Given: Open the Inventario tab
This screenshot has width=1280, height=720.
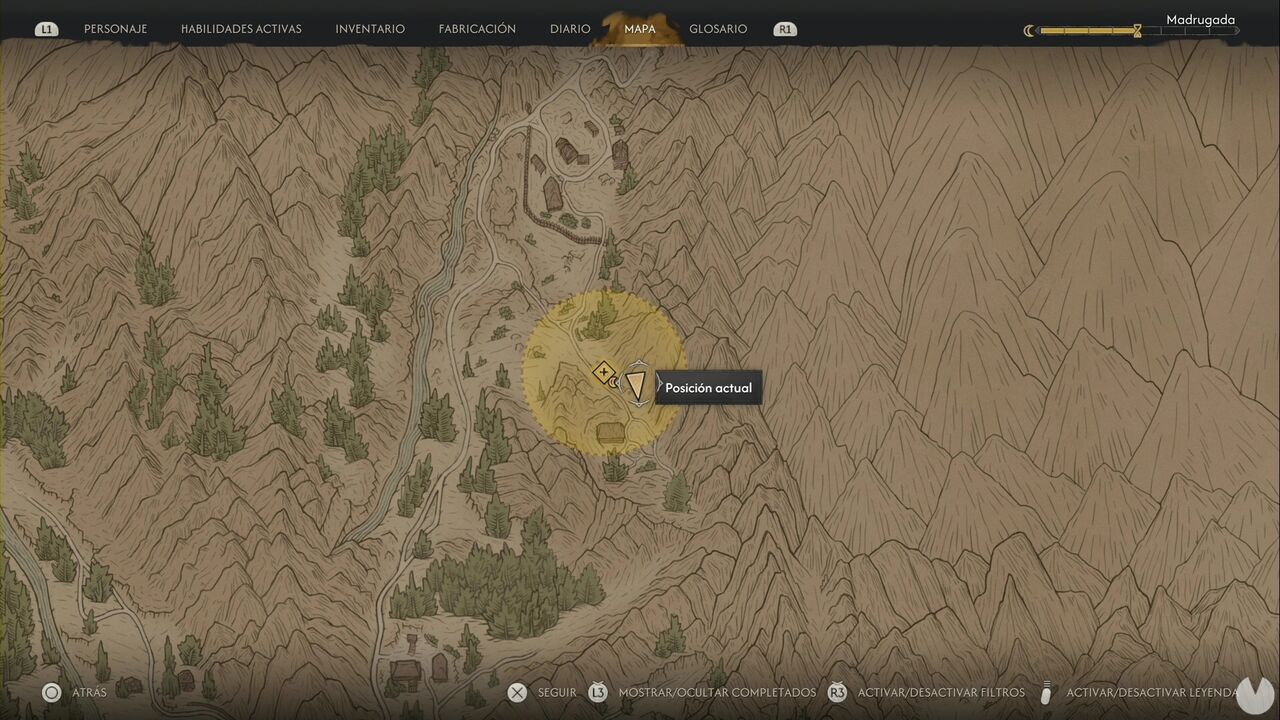Looking at the screenshot, I should point(370,29).
